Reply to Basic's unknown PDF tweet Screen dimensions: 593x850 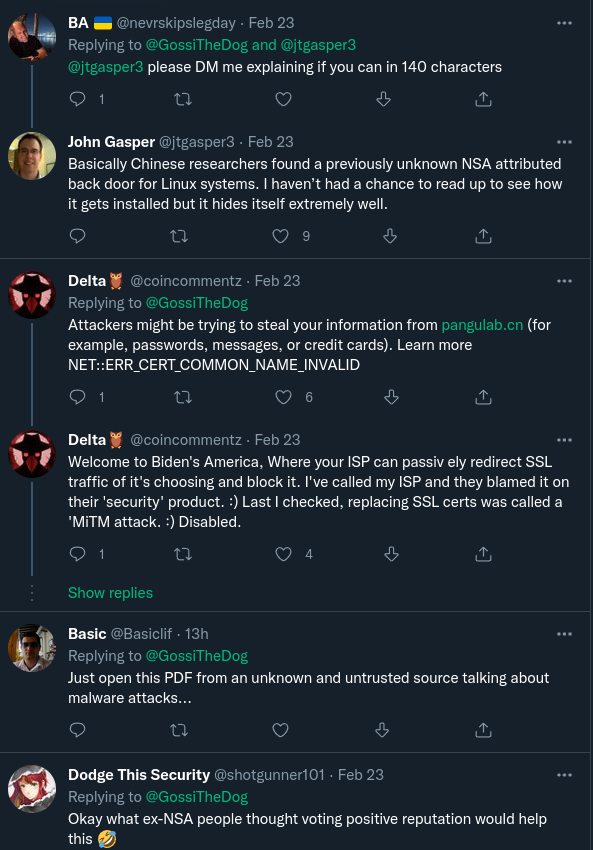pos(78,730)
